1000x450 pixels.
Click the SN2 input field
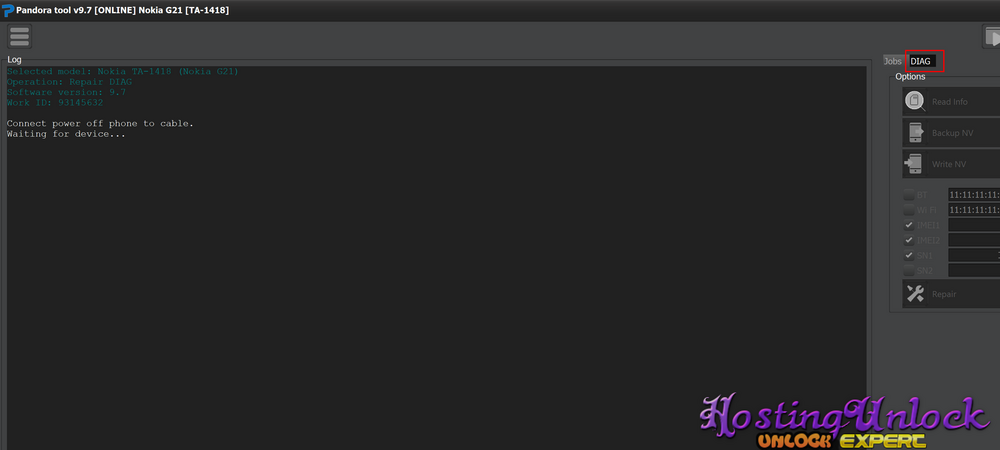click(974, 270)
